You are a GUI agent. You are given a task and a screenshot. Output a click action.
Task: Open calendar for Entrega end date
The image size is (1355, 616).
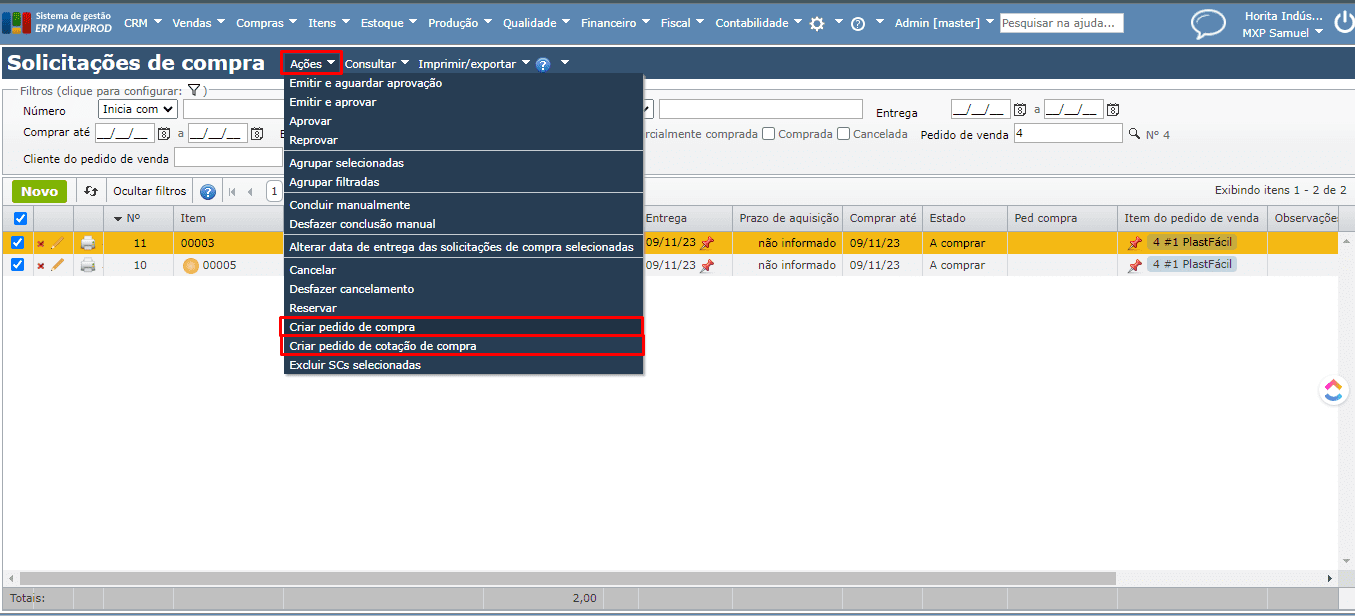[x=1112, y=110]
